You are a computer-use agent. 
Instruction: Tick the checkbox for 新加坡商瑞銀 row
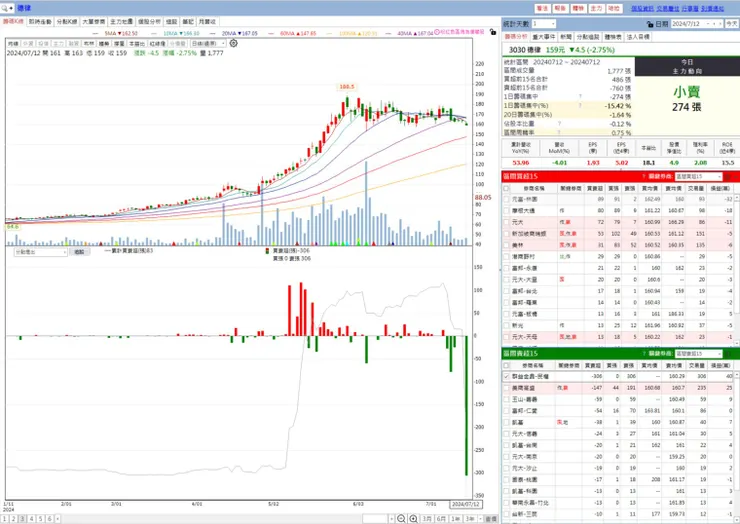pyautogui.click(x=506, y=234)
